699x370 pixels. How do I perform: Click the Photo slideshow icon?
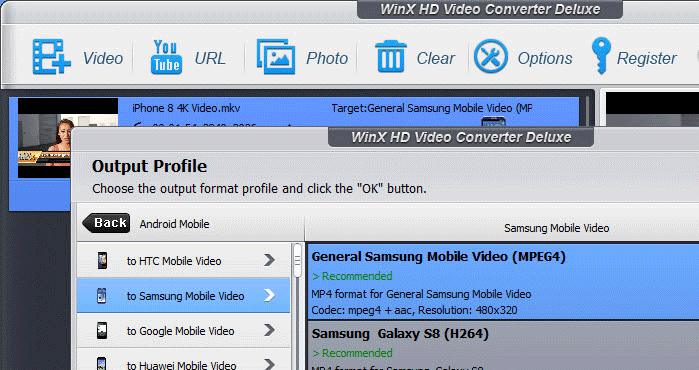coord(276,57)
